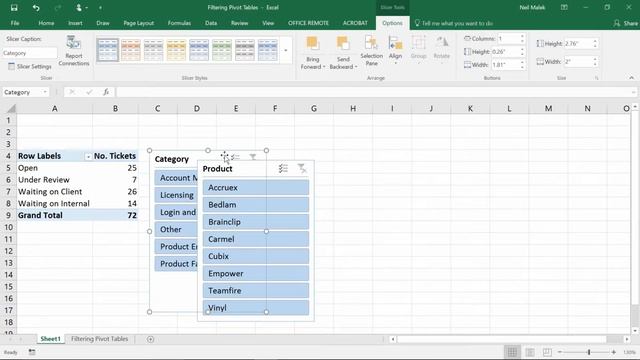Image resolution: width=640 pixels, height=360 pixels.
Task: Add a new sheet with plus icon
Action: click(x=150, y=339)
